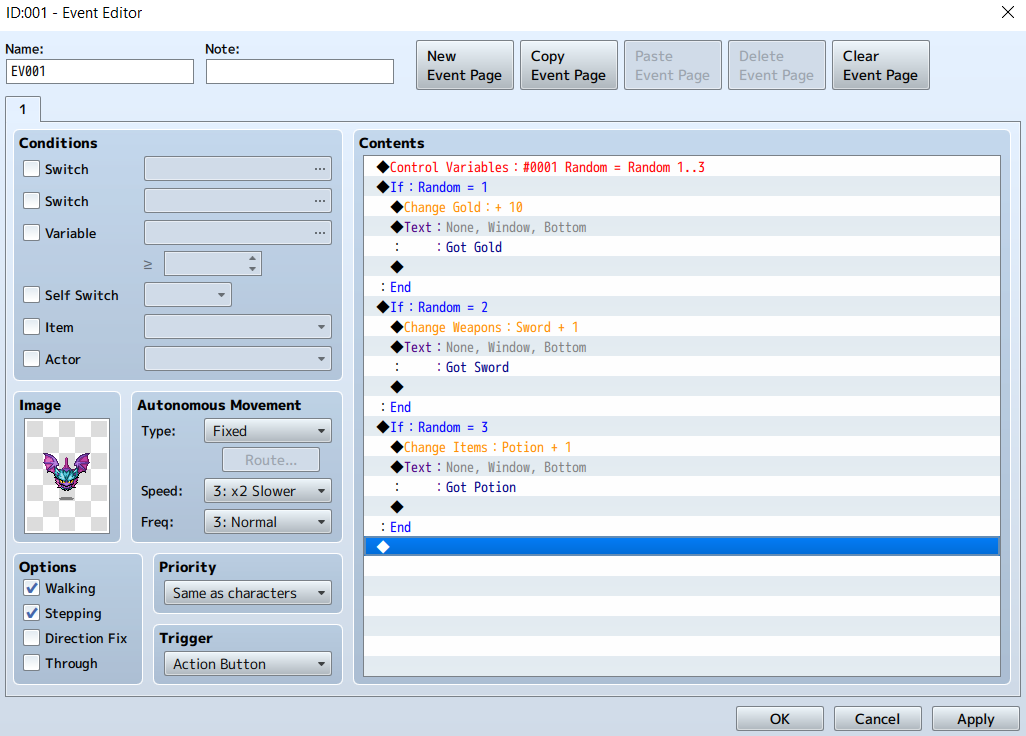Open the Autonomous Movement Type dropdown

tap(267, 430)
